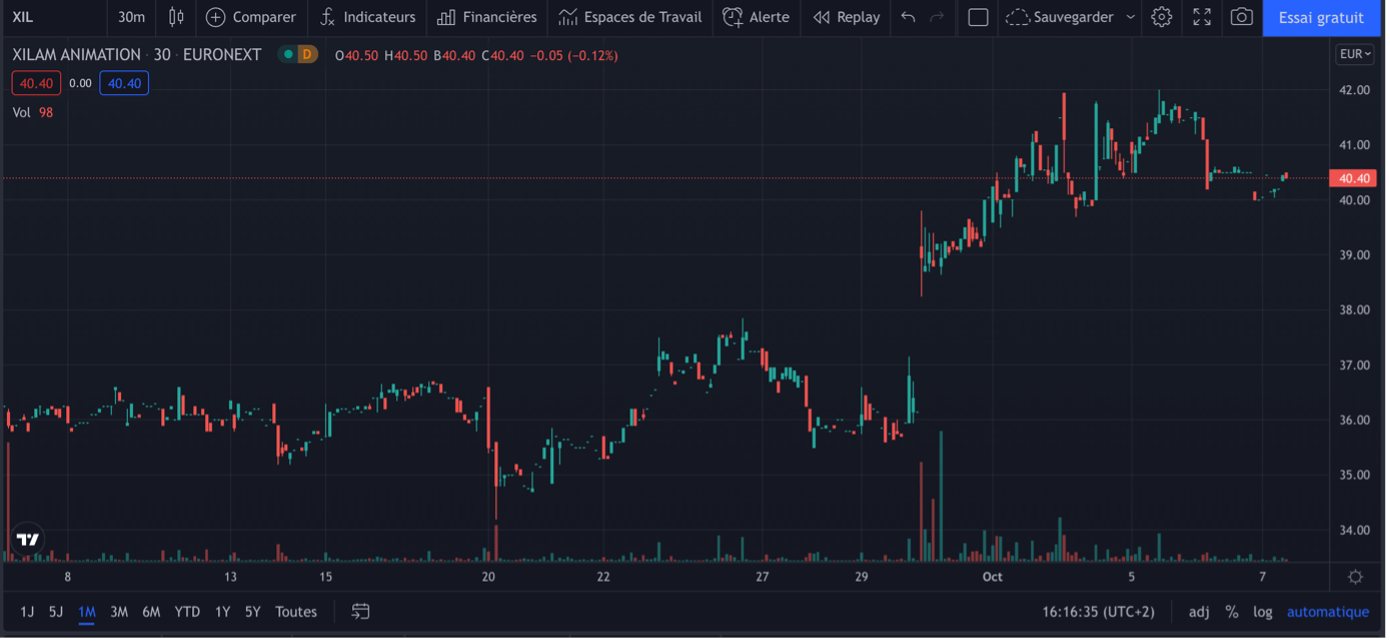Click the green market status dot

click(288, 54)
